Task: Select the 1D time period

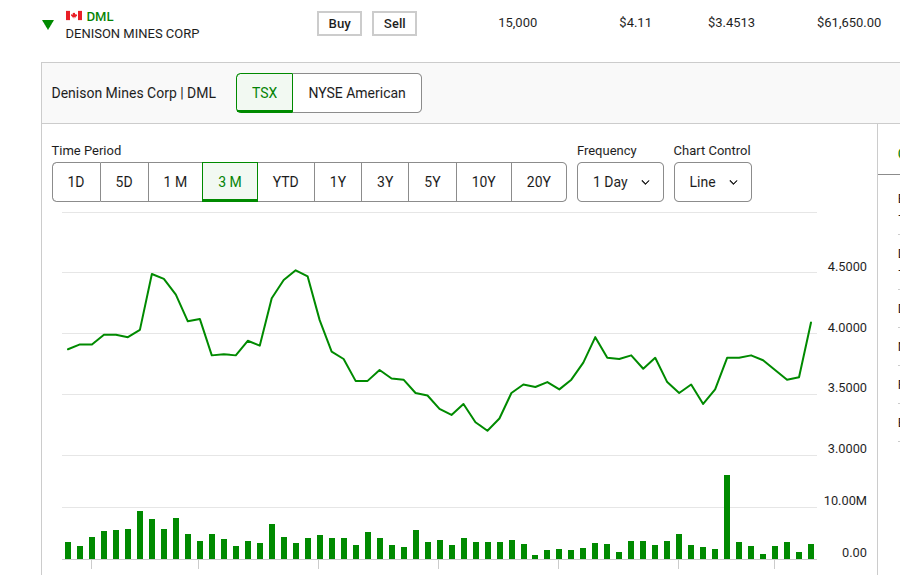Action: pyautogui.click(x=76, y=182)
